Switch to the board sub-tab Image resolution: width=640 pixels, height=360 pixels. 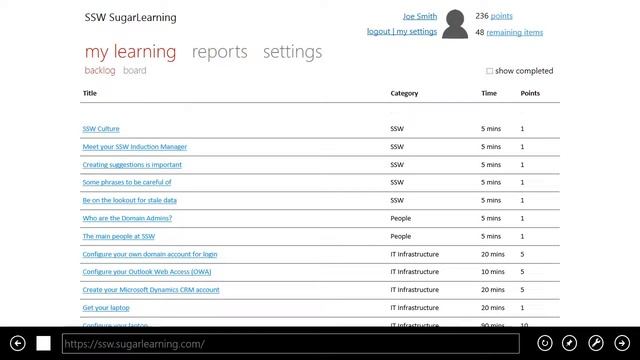coord(135,71)
